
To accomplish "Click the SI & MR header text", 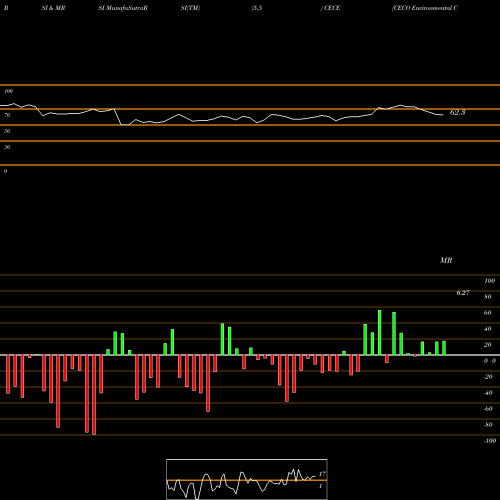I will click(x=53, y=8).
